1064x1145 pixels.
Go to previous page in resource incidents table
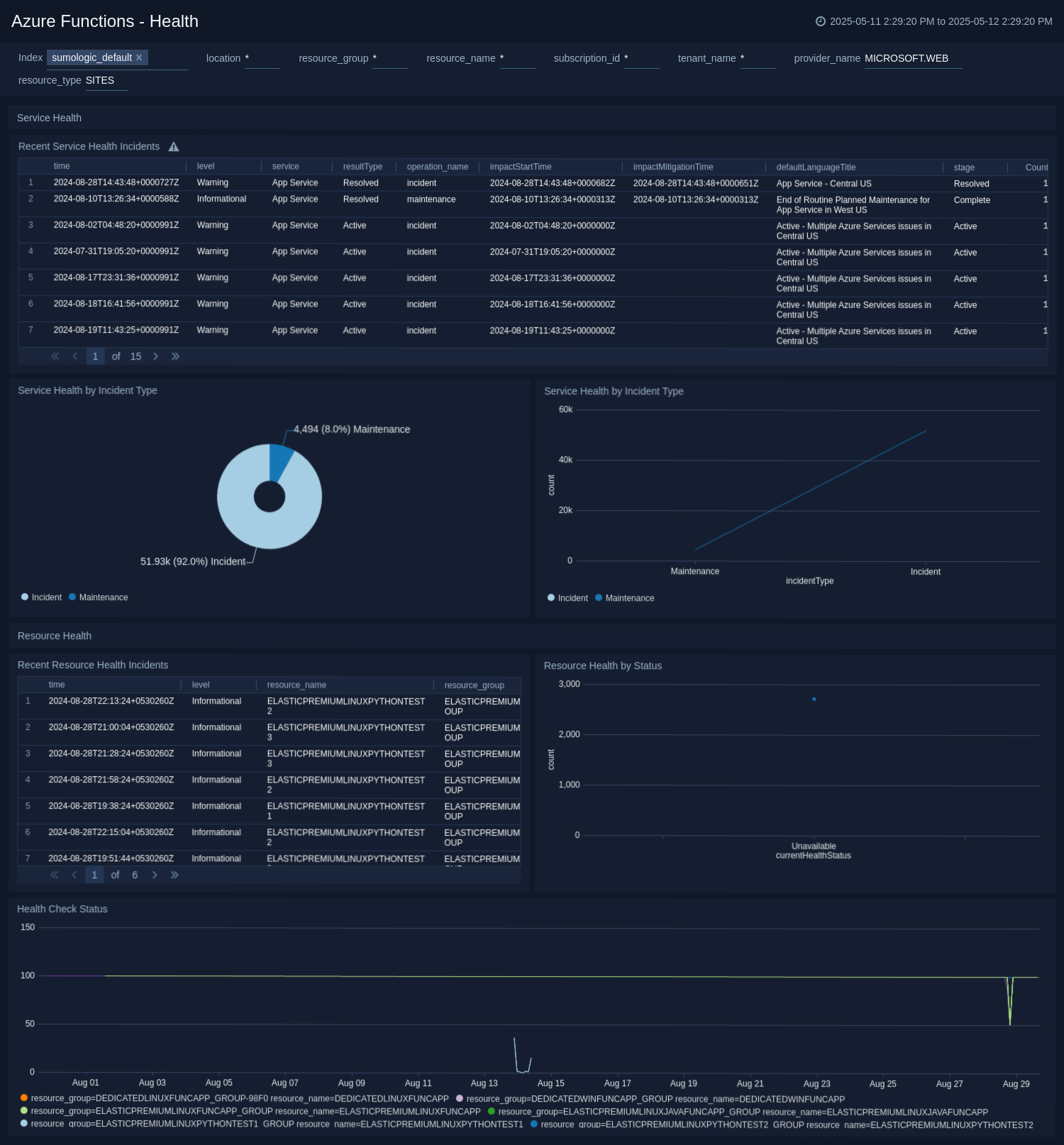74,875
